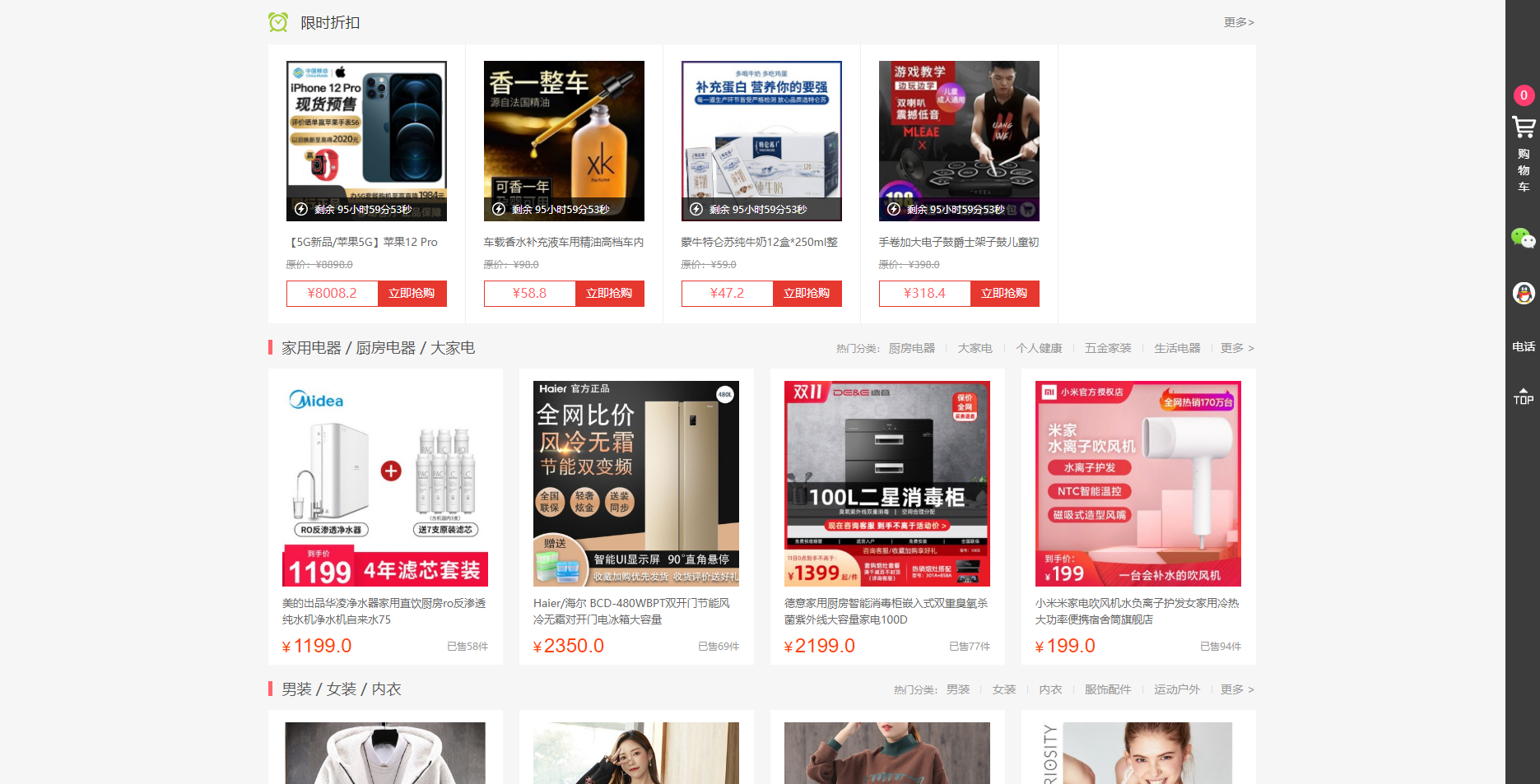Click the countdown timer icon on iPhone 12 Pro deal
The width and height of the screenshot is (1540, 784).
(x=300, y=209)
